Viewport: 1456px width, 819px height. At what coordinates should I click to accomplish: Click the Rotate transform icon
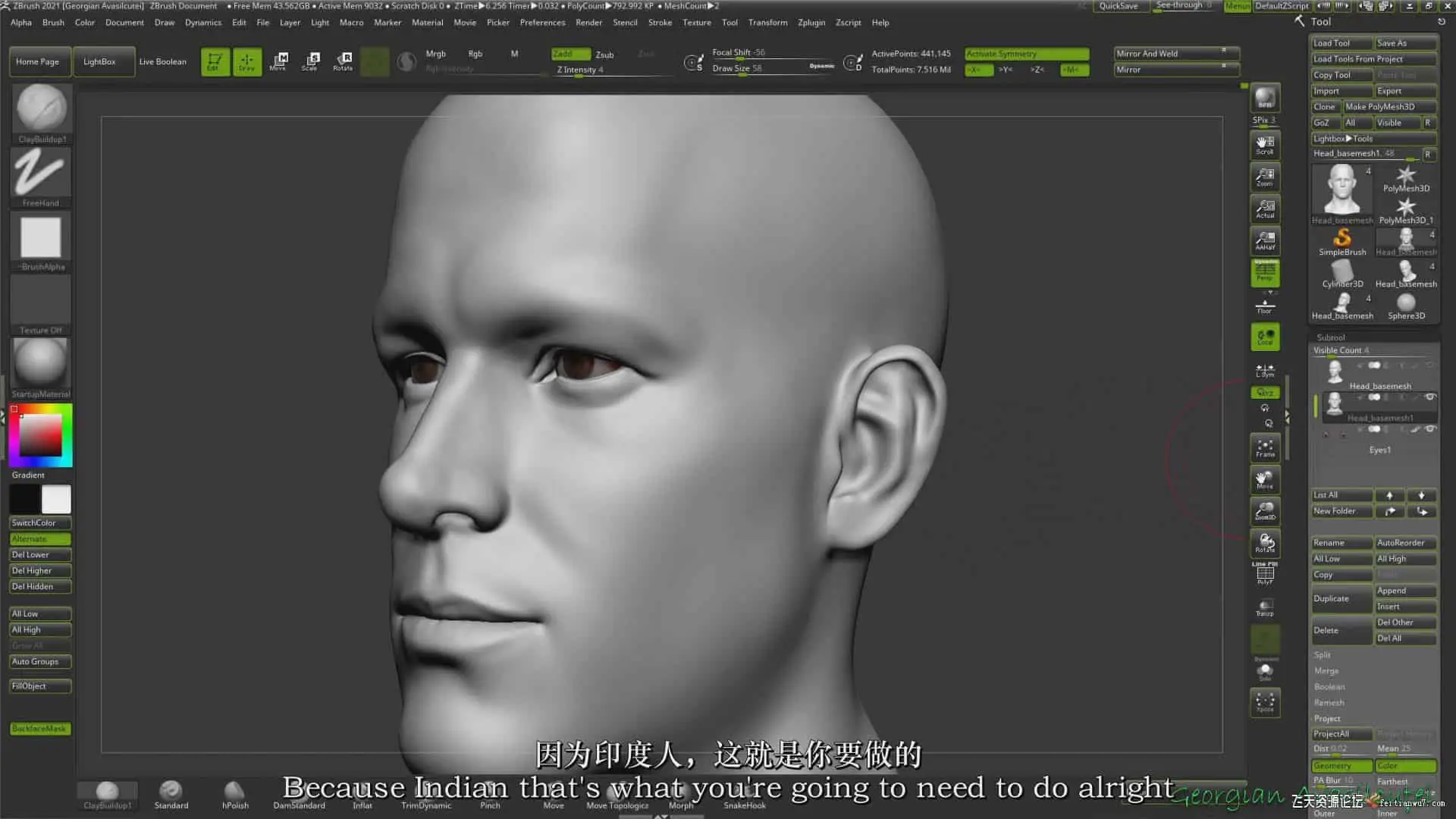point(343,61)
